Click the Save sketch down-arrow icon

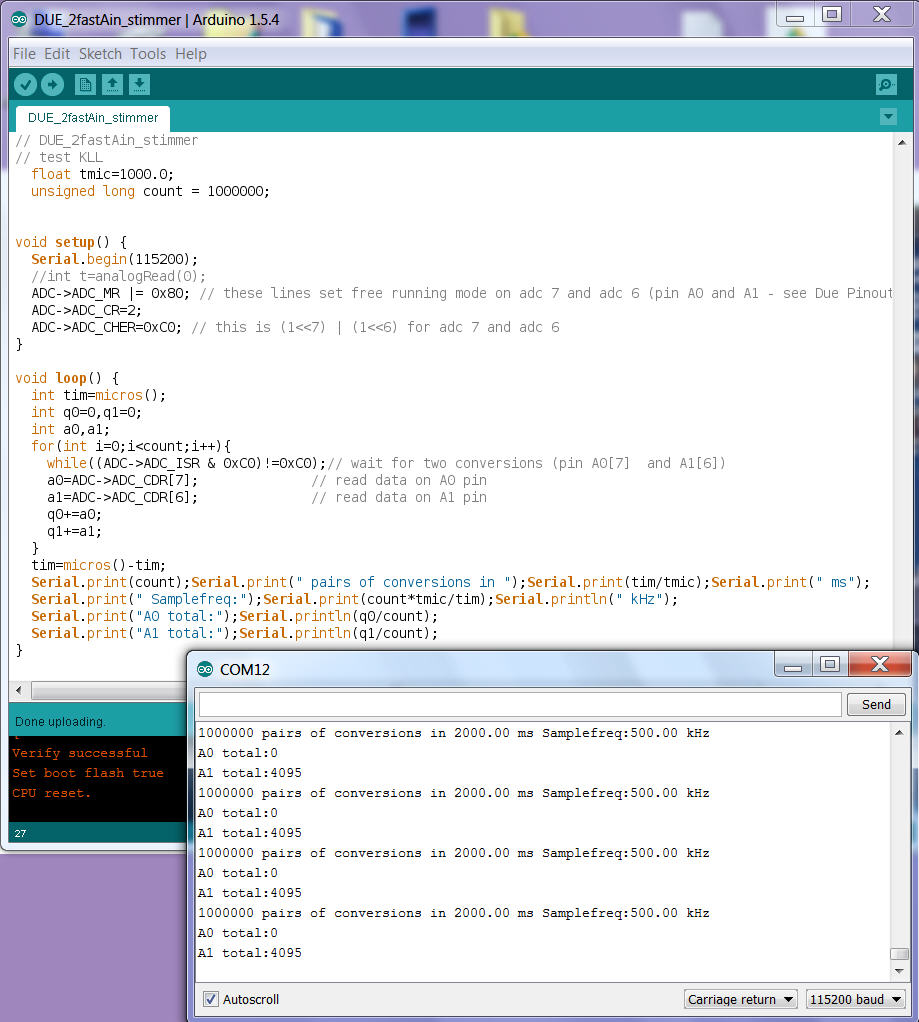[140, 85]
